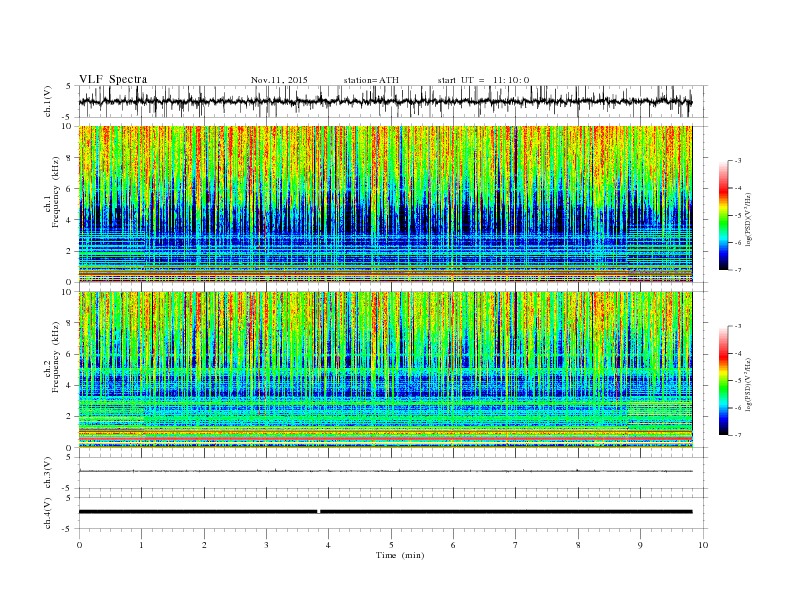Click time-axis tick label "10"

click(703, 545)
